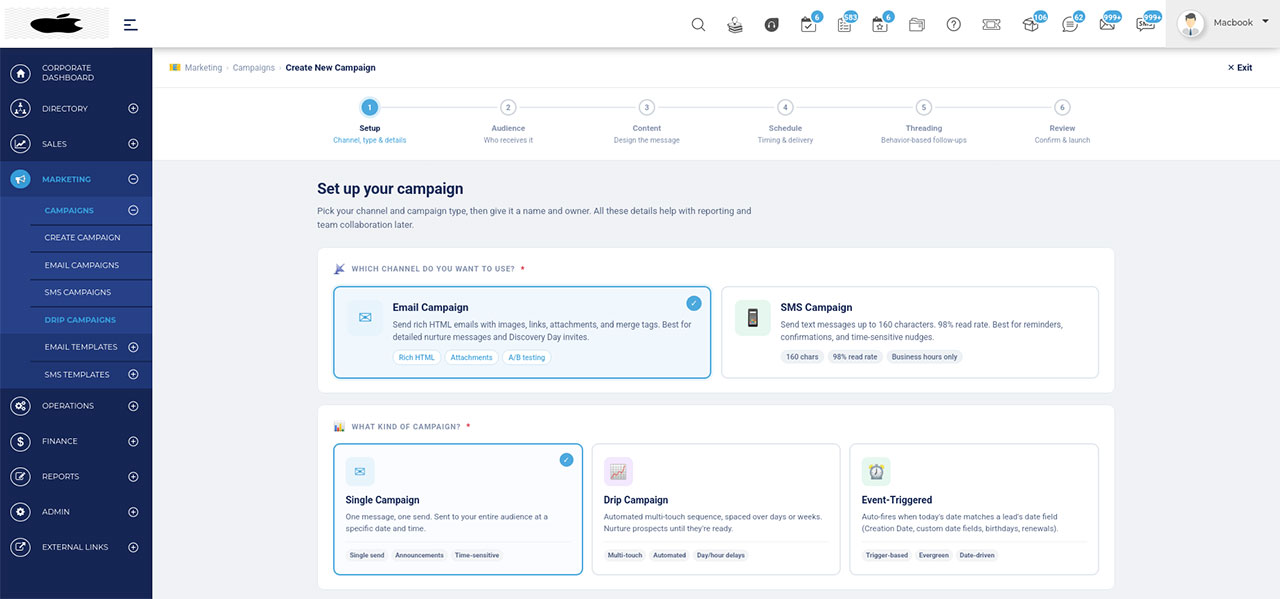
Task: Open the Macbook user dropdown arrow
Action: [x=1265, y=22]
